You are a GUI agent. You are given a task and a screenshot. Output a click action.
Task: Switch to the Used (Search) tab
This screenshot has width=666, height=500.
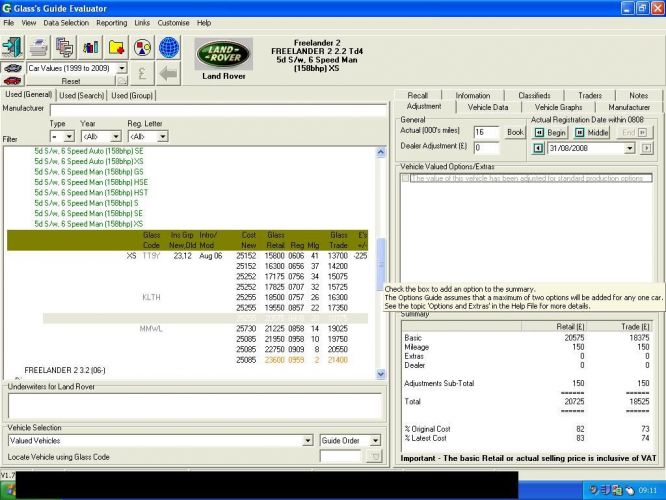82,96
